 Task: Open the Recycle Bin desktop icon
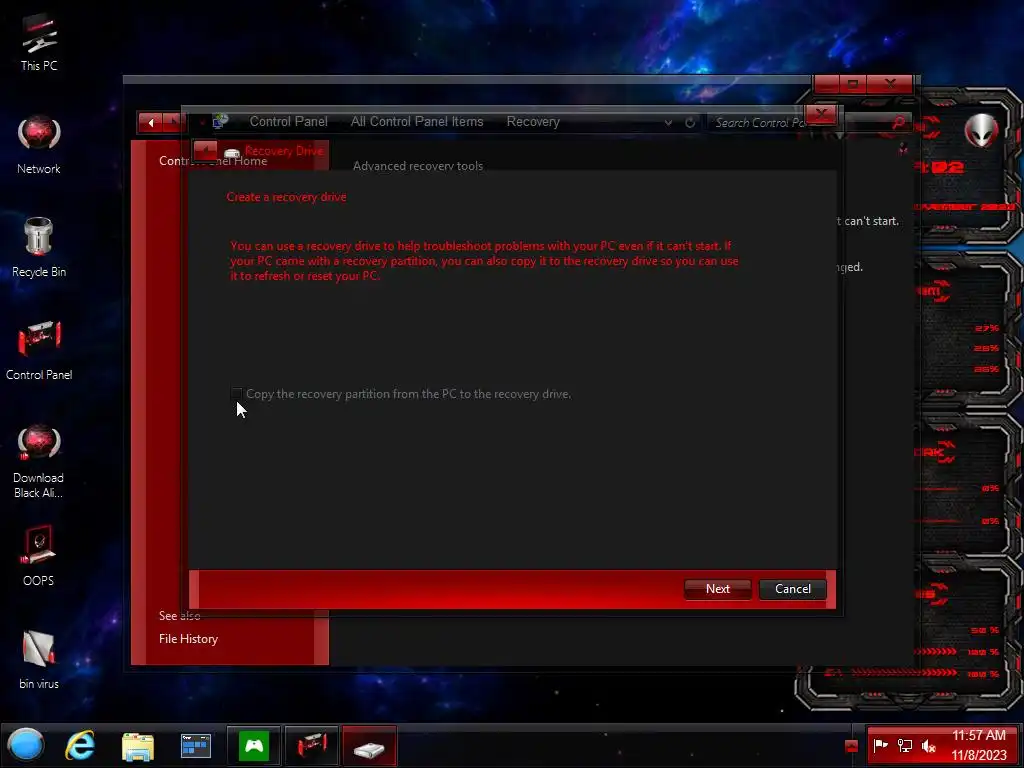pos(39,248)
